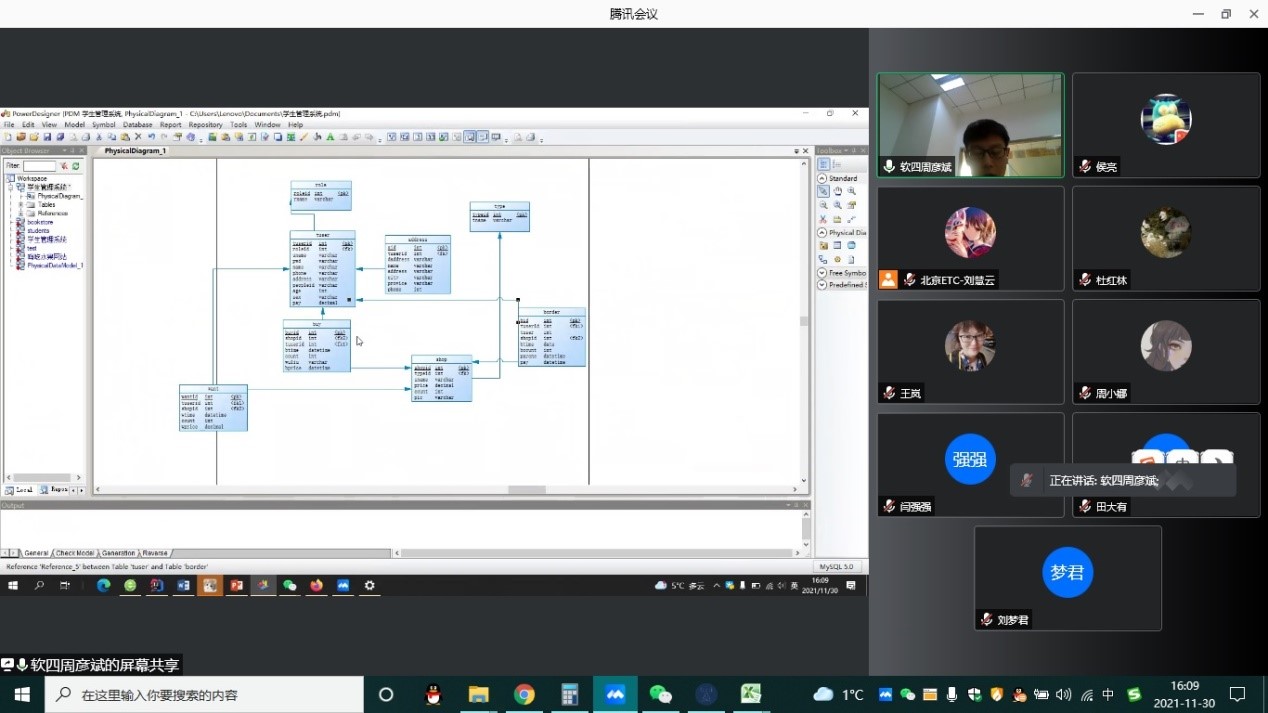Viewport: 1268px width, 713px height.
Task: Open Chrome from the Windows taskbar
Action: 524,694
